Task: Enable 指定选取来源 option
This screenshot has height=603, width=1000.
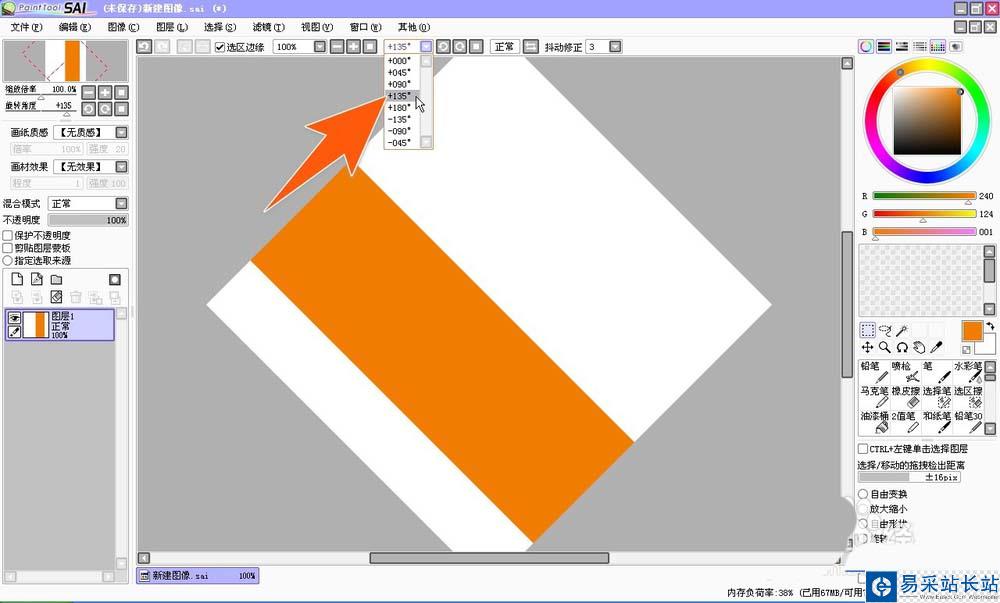Action: 8,261
